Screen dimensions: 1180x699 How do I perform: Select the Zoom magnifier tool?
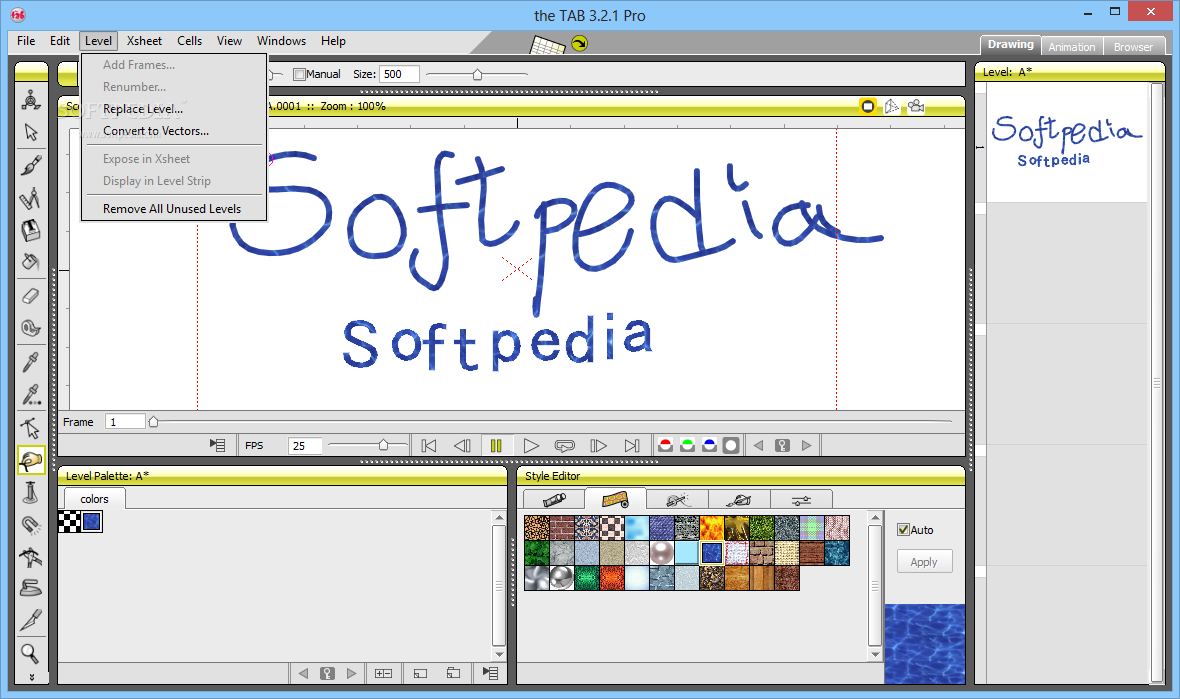tap(31, 652)
